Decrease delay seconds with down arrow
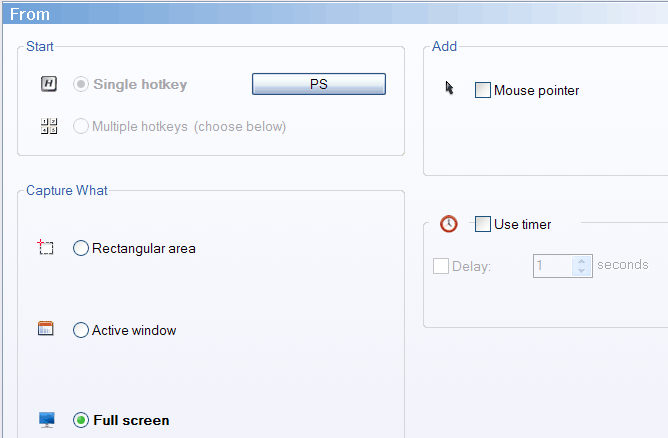 [582, 271]
